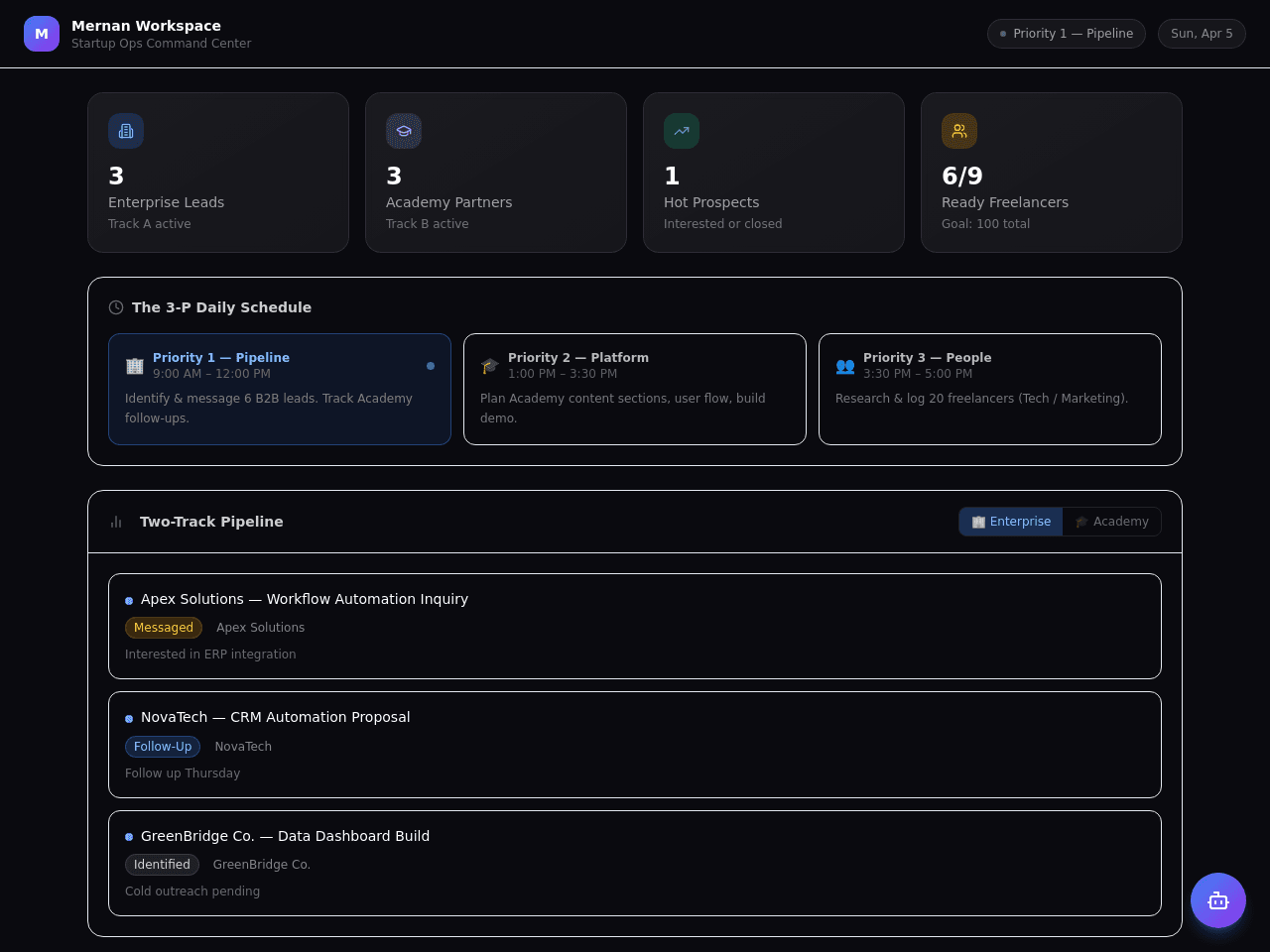Select the Priority 2 — Platform schedule card
The image size is (1270, 952).
pos(635,389)
